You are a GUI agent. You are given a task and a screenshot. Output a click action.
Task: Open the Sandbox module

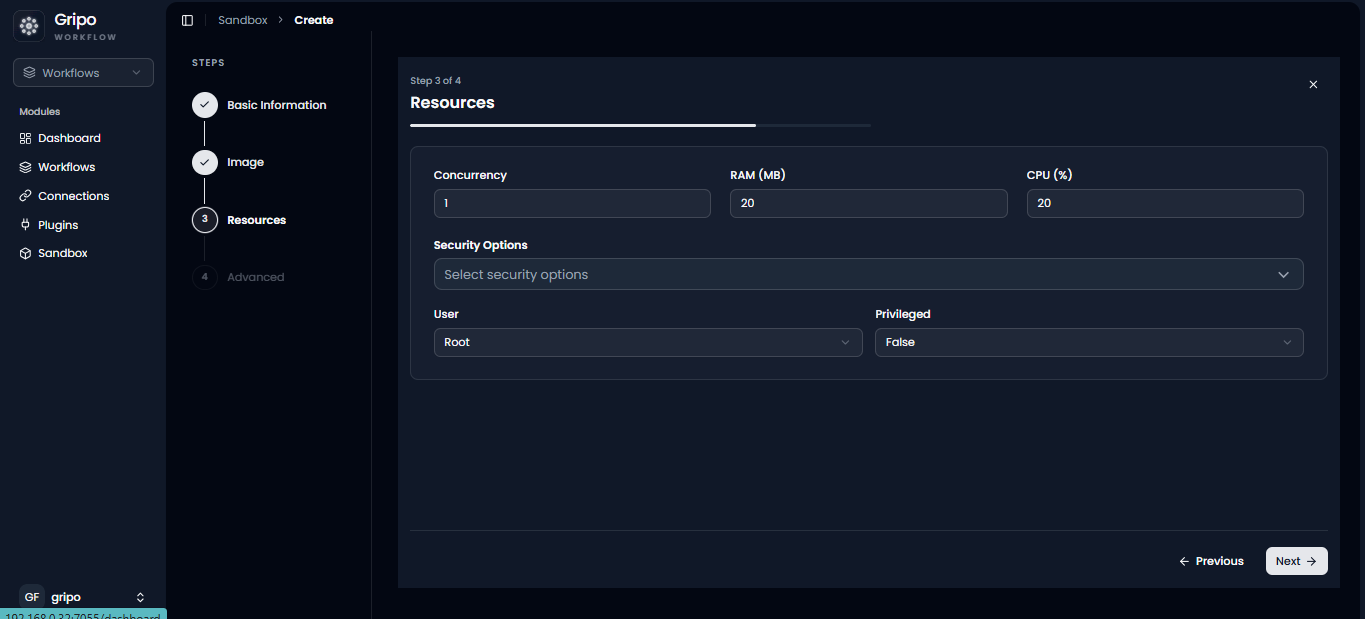62,253
